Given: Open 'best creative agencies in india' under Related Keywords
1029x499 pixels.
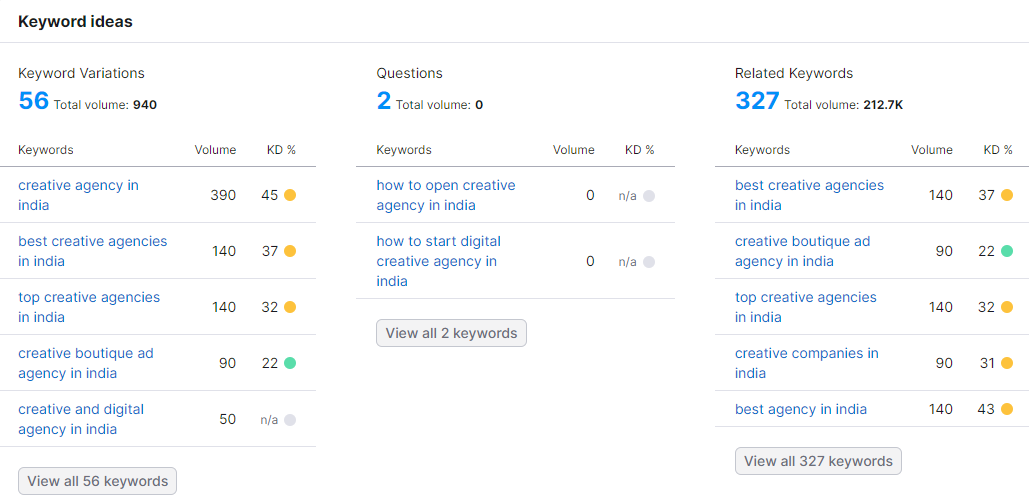Looking at the screenshot, I should coord(809,195).
